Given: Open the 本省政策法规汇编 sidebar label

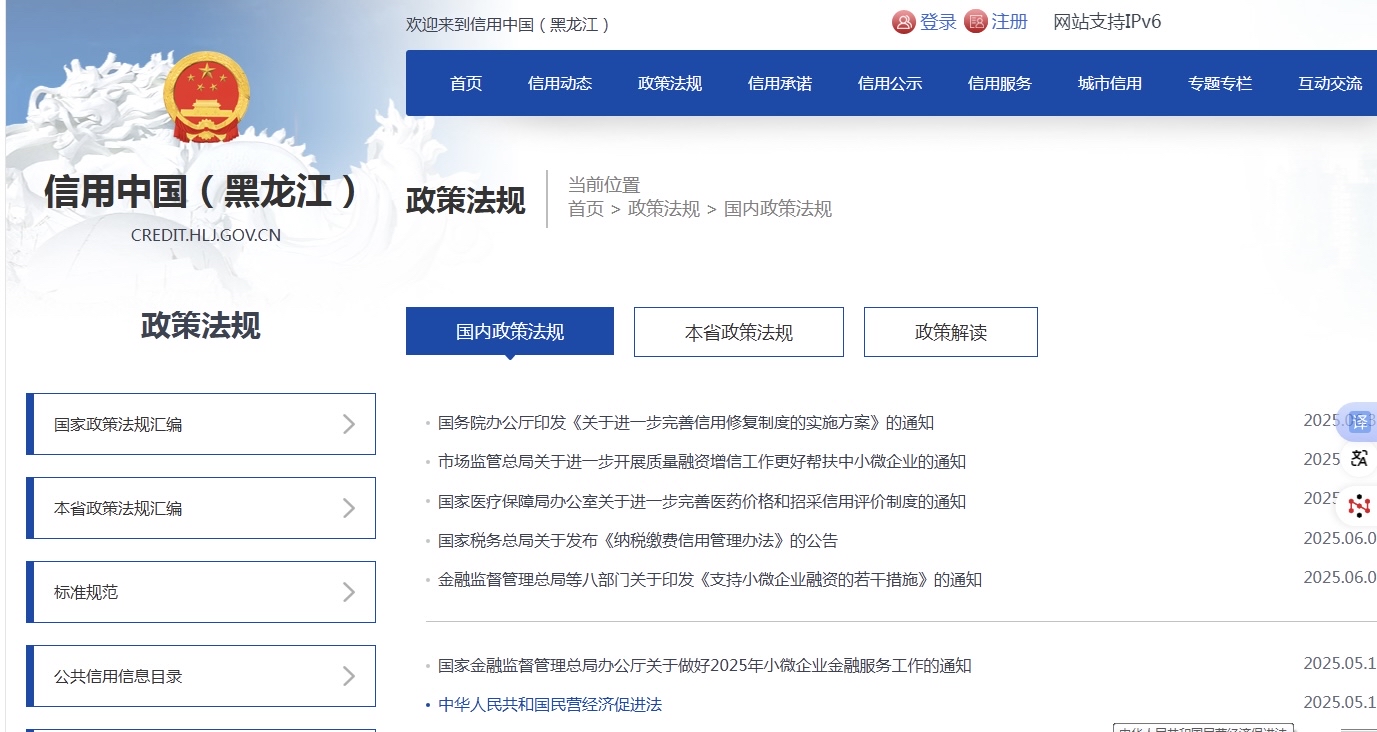Looking at the screenshot, I should pos(118,508).
